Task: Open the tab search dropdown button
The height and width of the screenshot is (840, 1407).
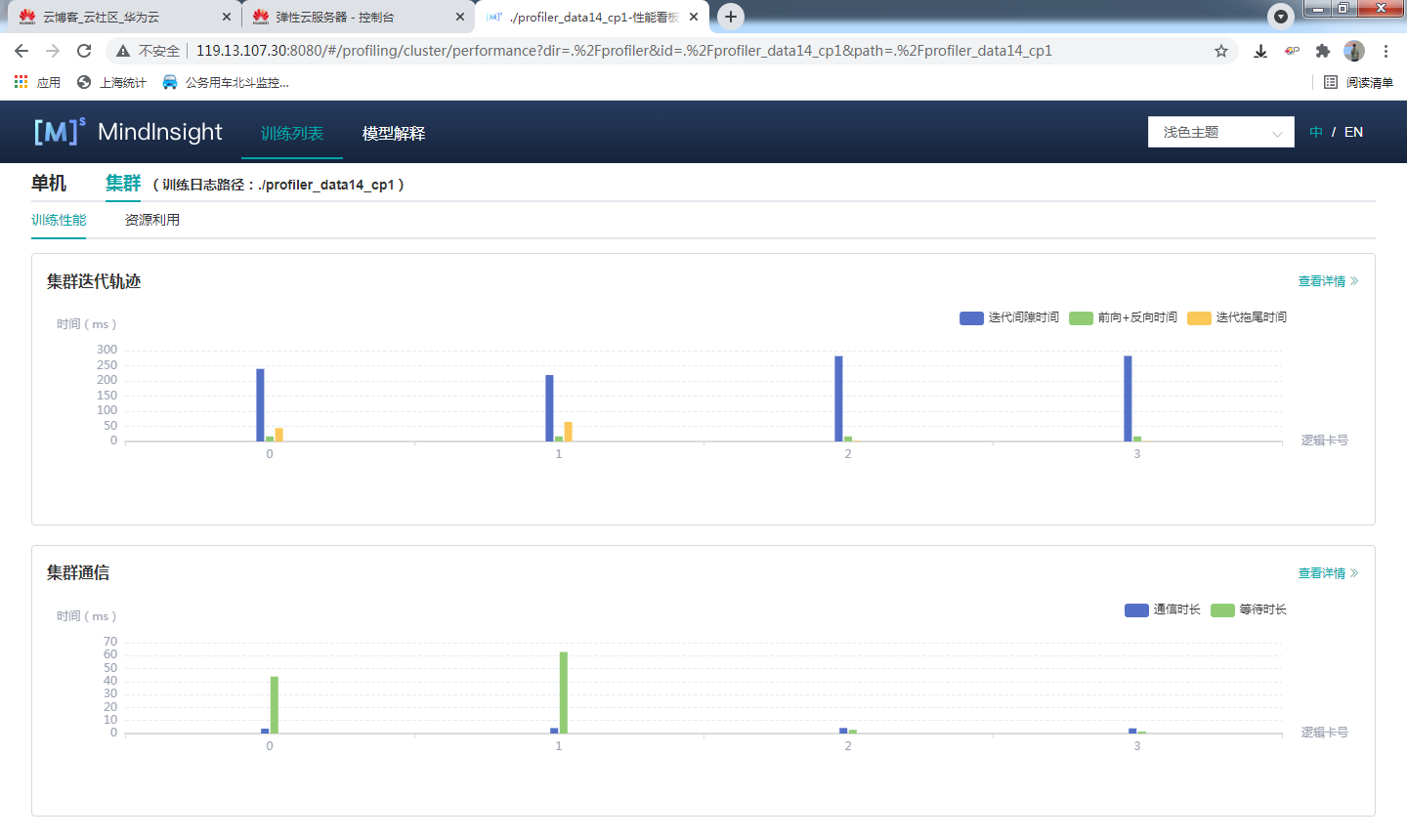Action: tap(1281, 17)
